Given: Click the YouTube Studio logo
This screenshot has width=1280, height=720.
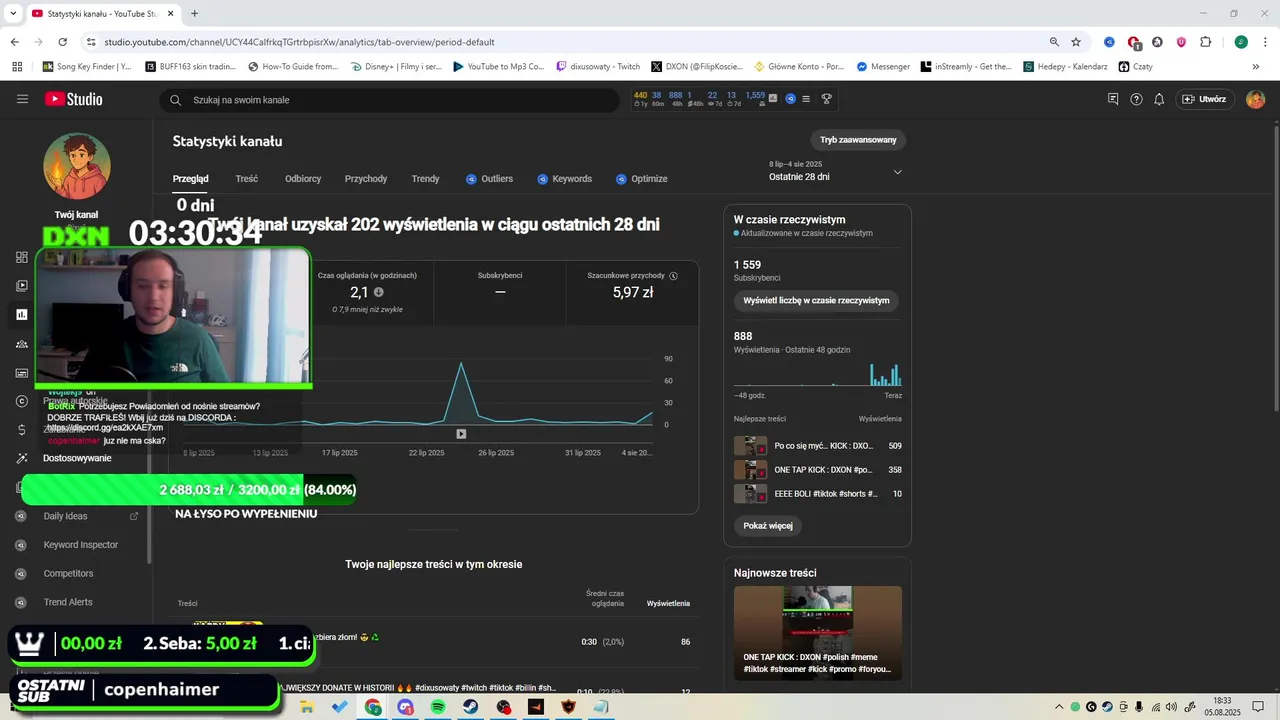Looking at the screenshot, I should (73, 99).
